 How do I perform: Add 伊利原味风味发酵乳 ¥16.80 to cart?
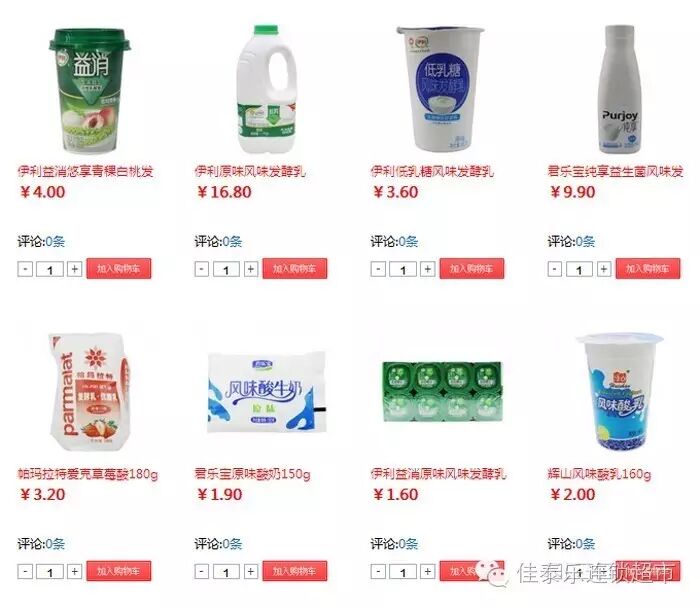point(295,269)
